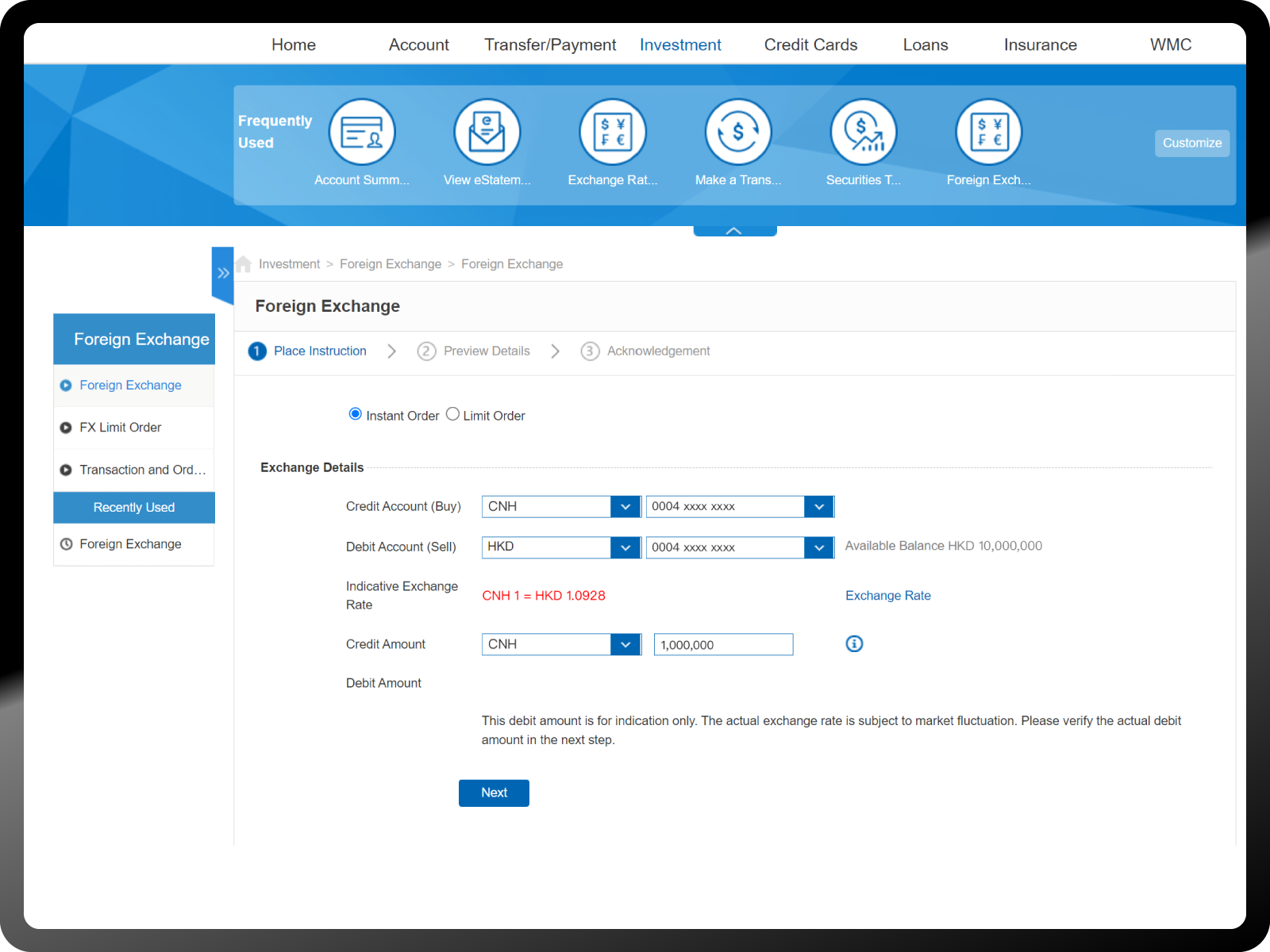Click the Investment breadcrumb link
Screen dimensions: 1270x952
(289, 264)
